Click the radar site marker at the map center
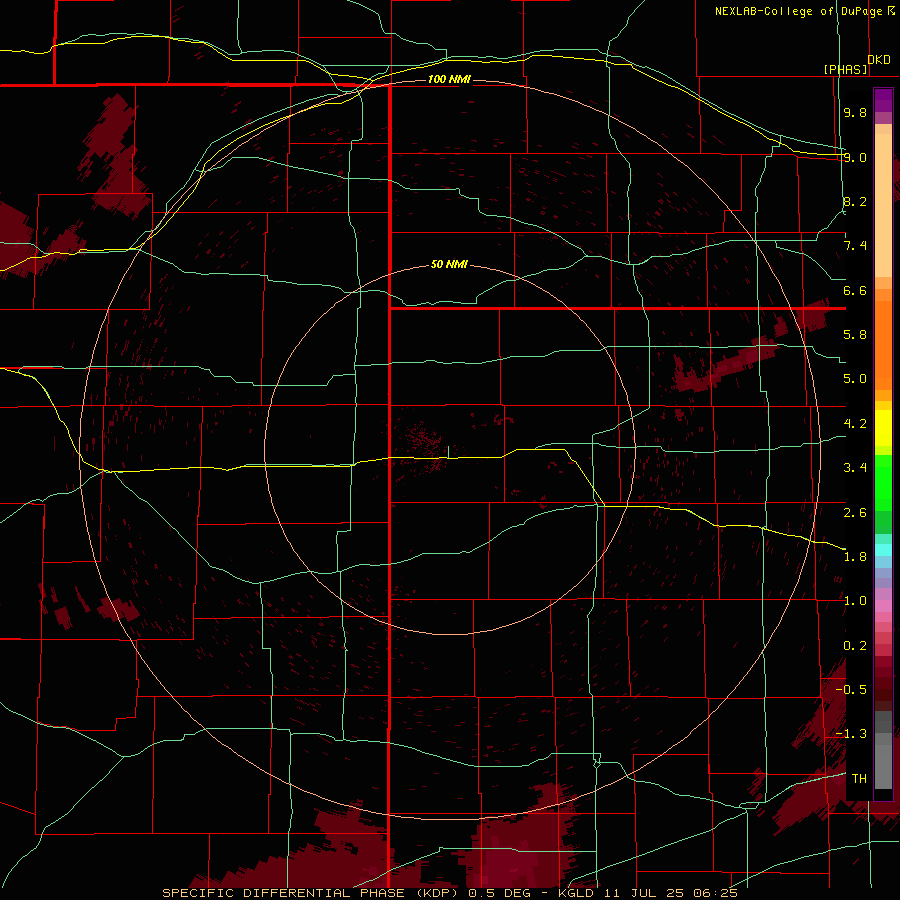Screen dimensions: 900x900 click(x=448, y=452)
